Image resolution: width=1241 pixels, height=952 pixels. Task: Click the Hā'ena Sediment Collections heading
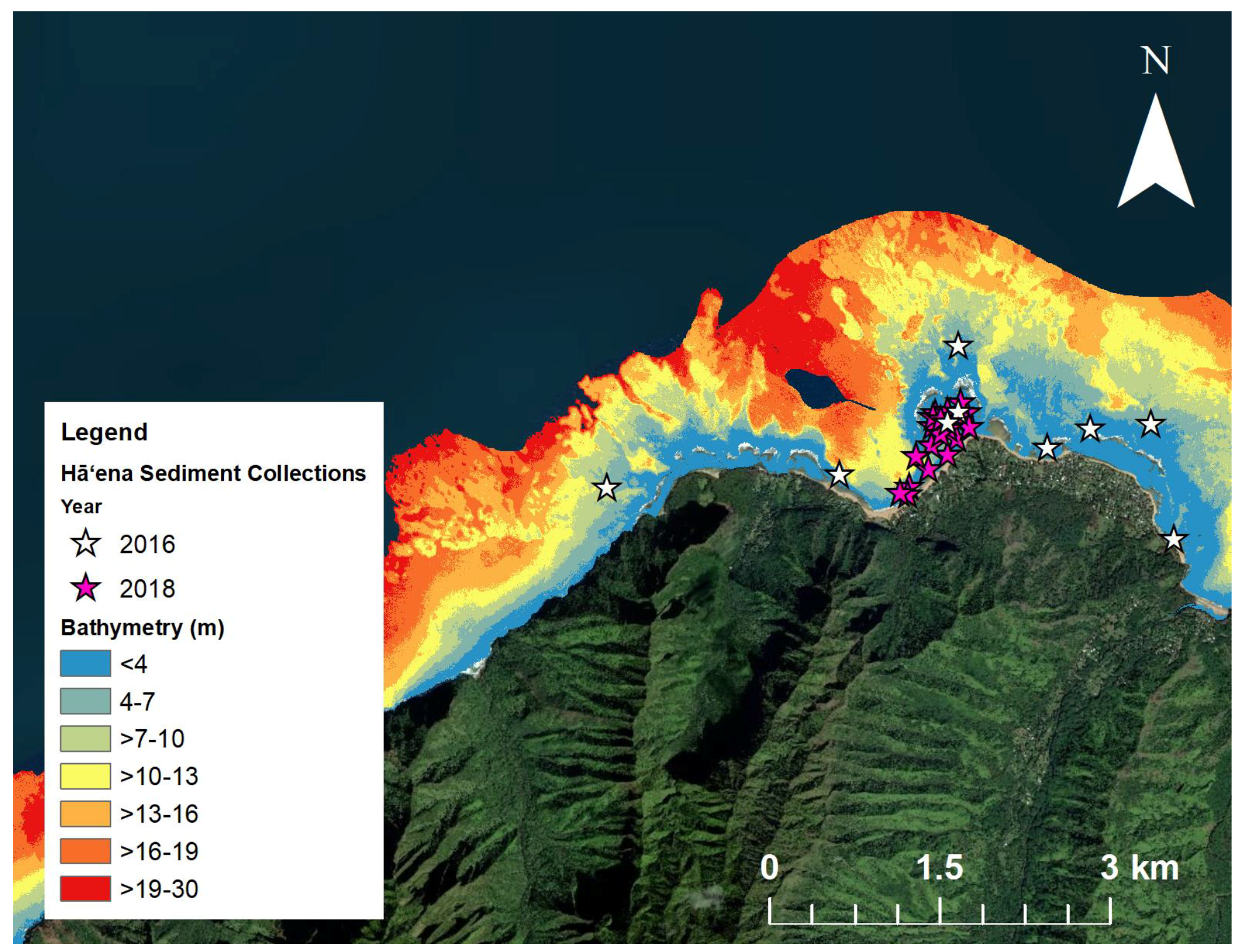coord(213,473)
